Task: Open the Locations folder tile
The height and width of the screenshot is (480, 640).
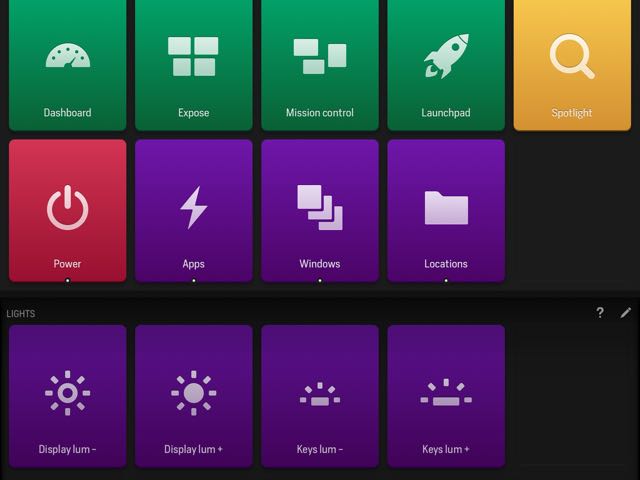Action: click(x=446, y=211)
